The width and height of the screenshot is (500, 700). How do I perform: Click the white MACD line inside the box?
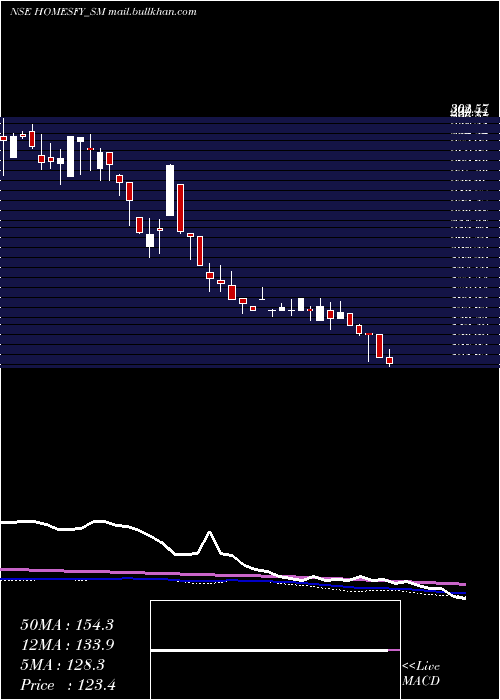point(269,651)
